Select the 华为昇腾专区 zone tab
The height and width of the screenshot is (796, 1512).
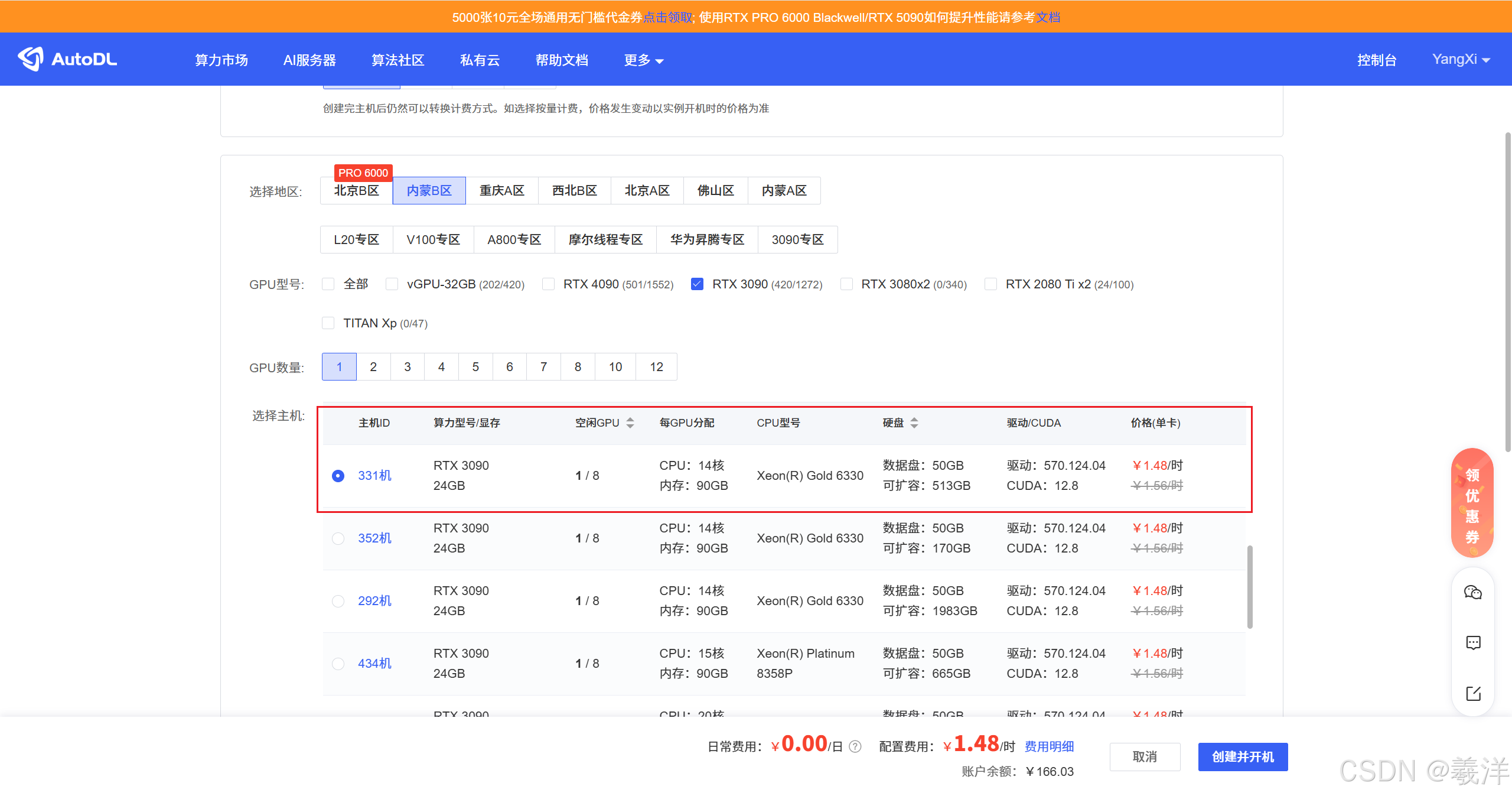pos(708,240)
